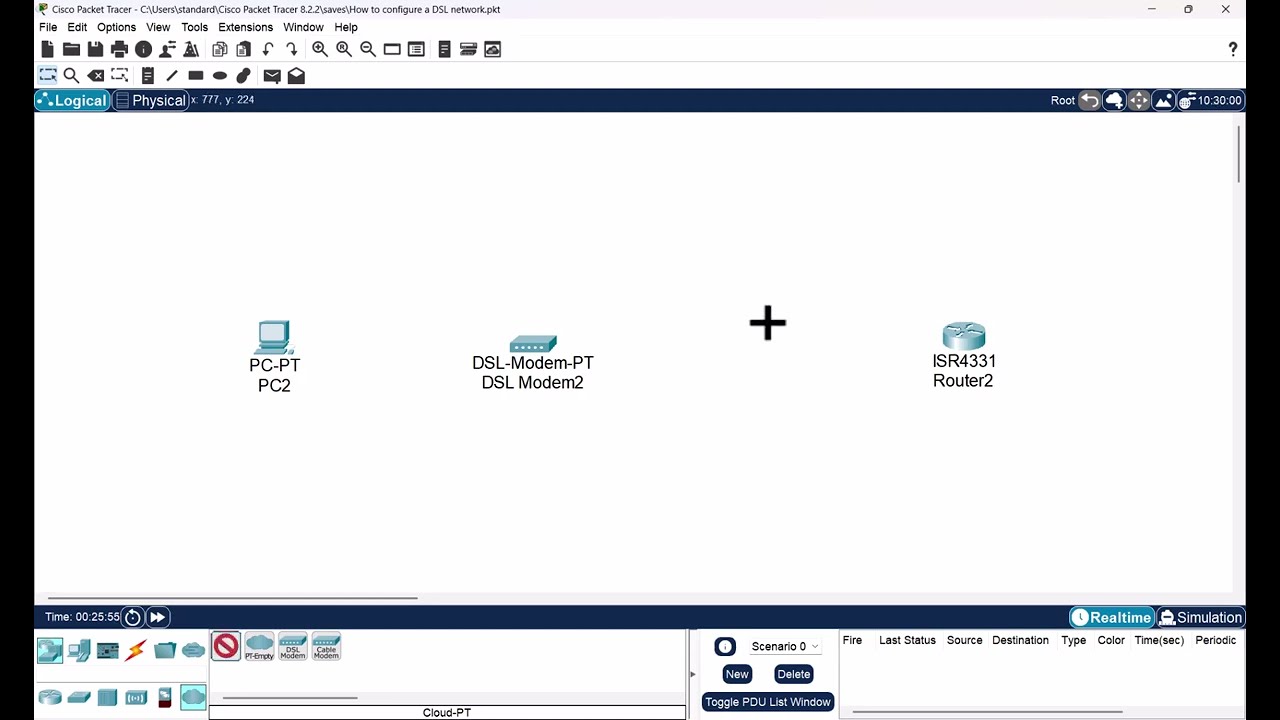1280x720 pixels.
Task: Pick the Cable Modem device
Action: [326, 647]
